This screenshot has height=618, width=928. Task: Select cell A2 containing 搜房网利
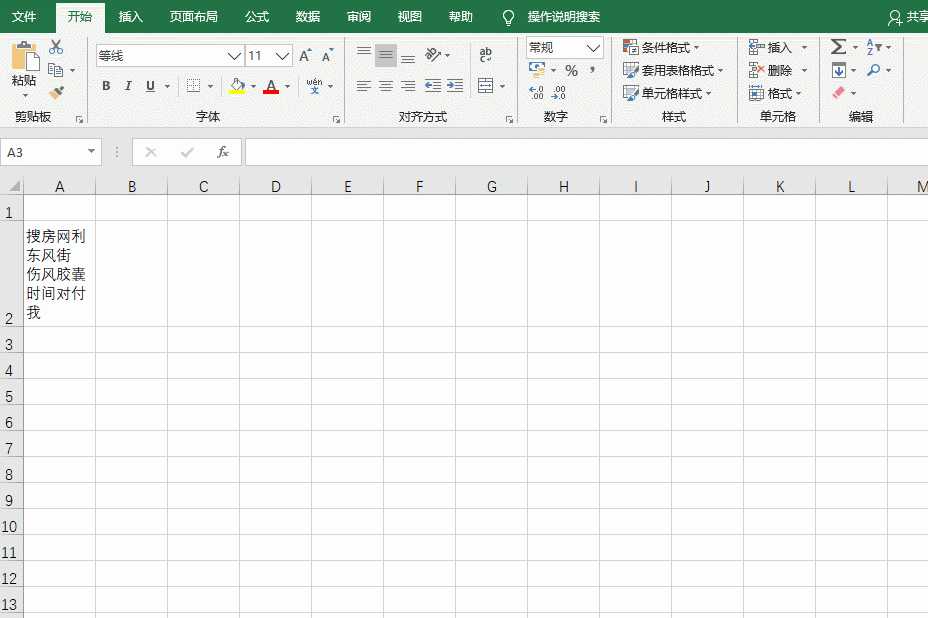click(x=59, y=273)
